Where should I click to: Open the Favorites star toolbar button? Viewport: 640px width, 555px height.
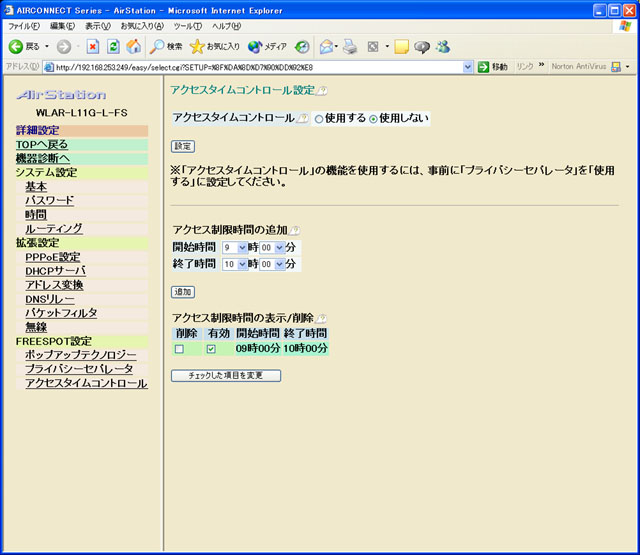pyautogui.click(x=215, y=47)
